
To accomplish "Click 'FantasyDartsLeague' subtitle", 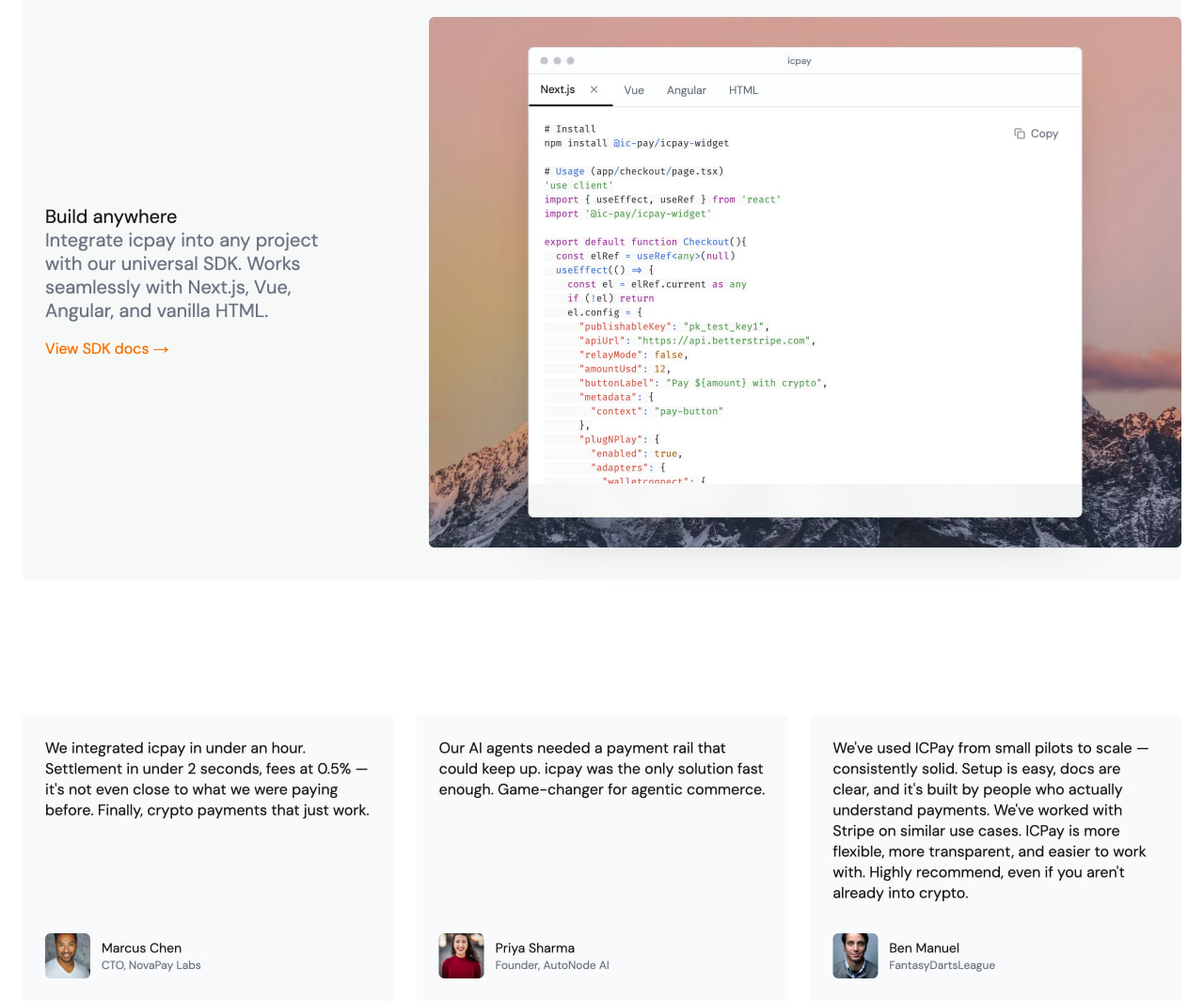I will (943, 965).
